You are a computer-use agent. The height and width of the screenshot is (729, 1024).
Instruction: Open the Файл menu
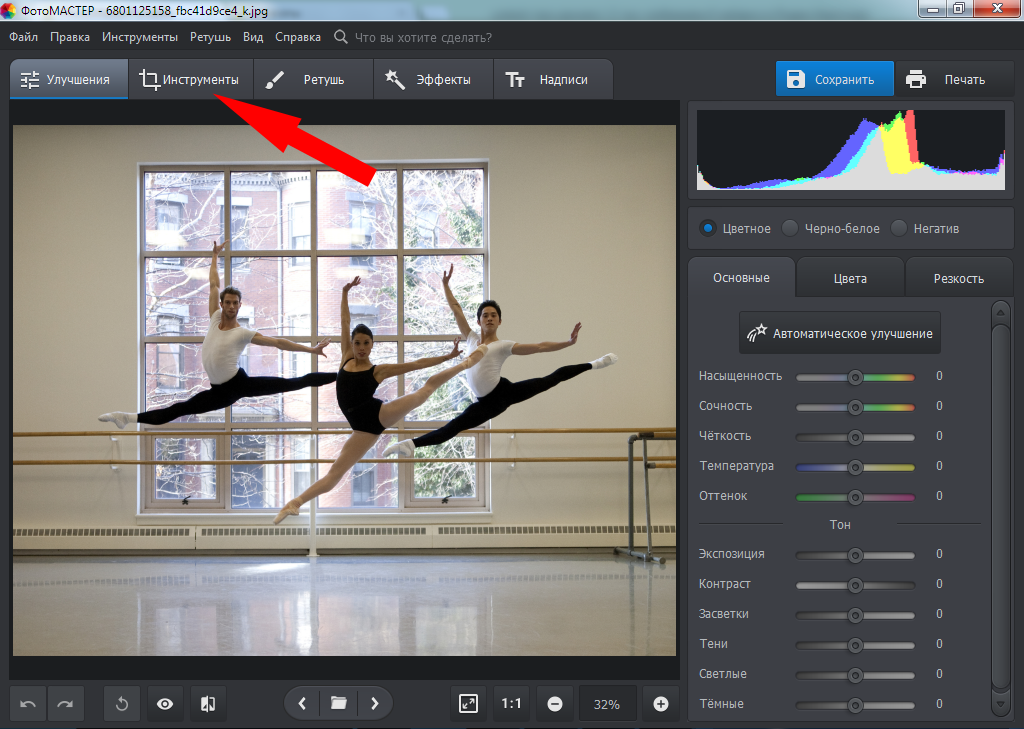click(x=24, y=37)
